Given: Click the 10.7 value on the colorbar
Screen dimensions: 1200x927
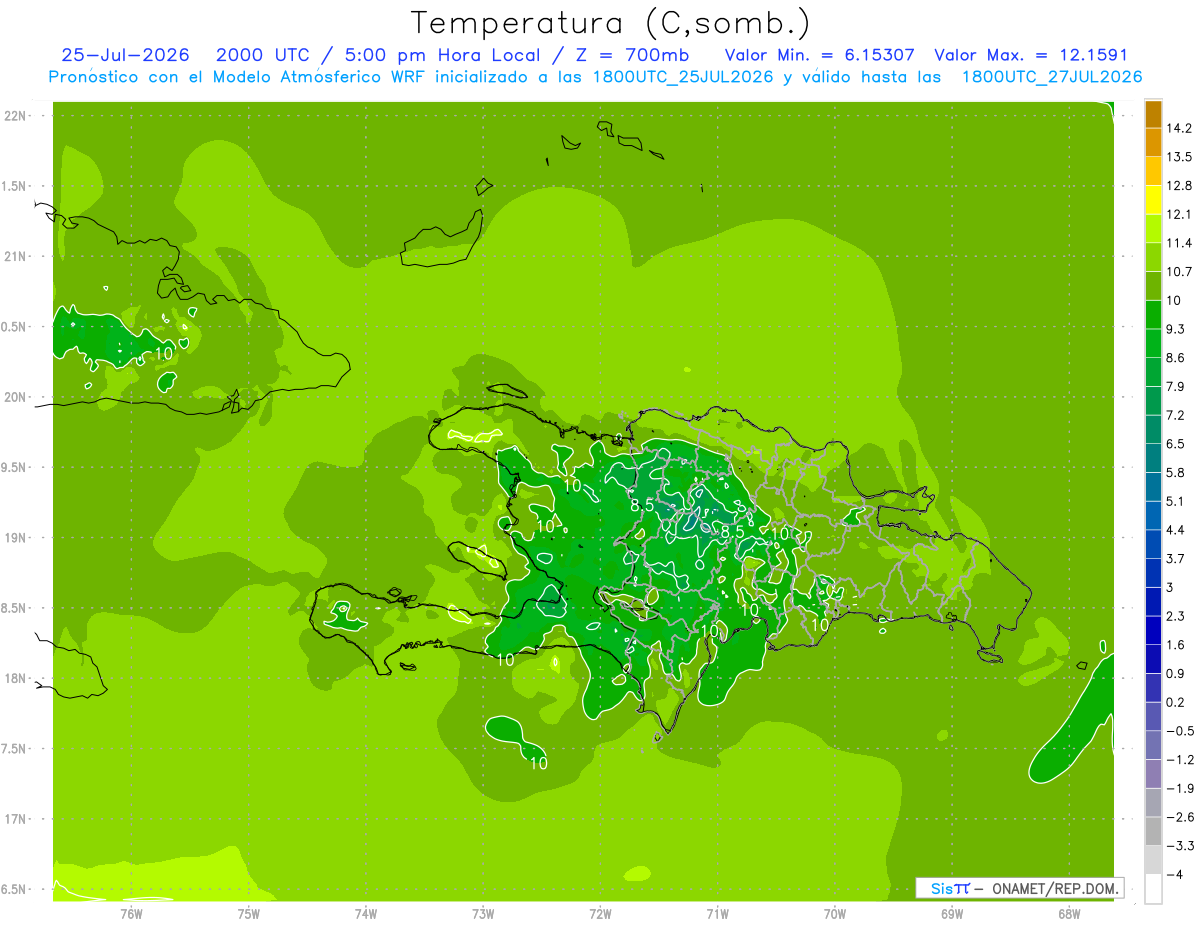Looking at the screenshot, I should (x=1181, y=272).
